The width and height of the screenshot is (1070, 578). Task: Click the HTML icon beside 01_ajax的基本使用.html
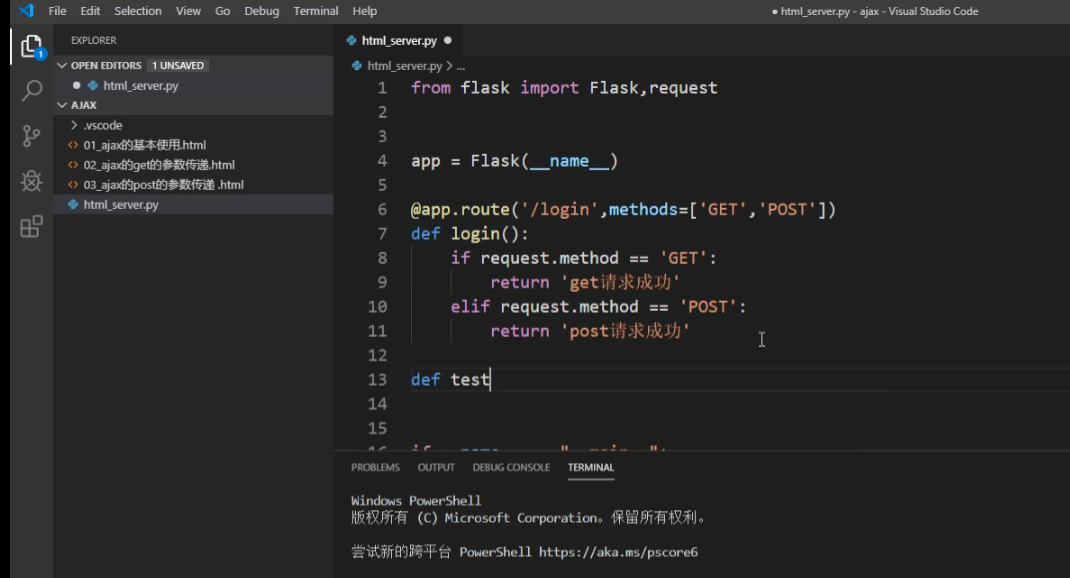73,145
